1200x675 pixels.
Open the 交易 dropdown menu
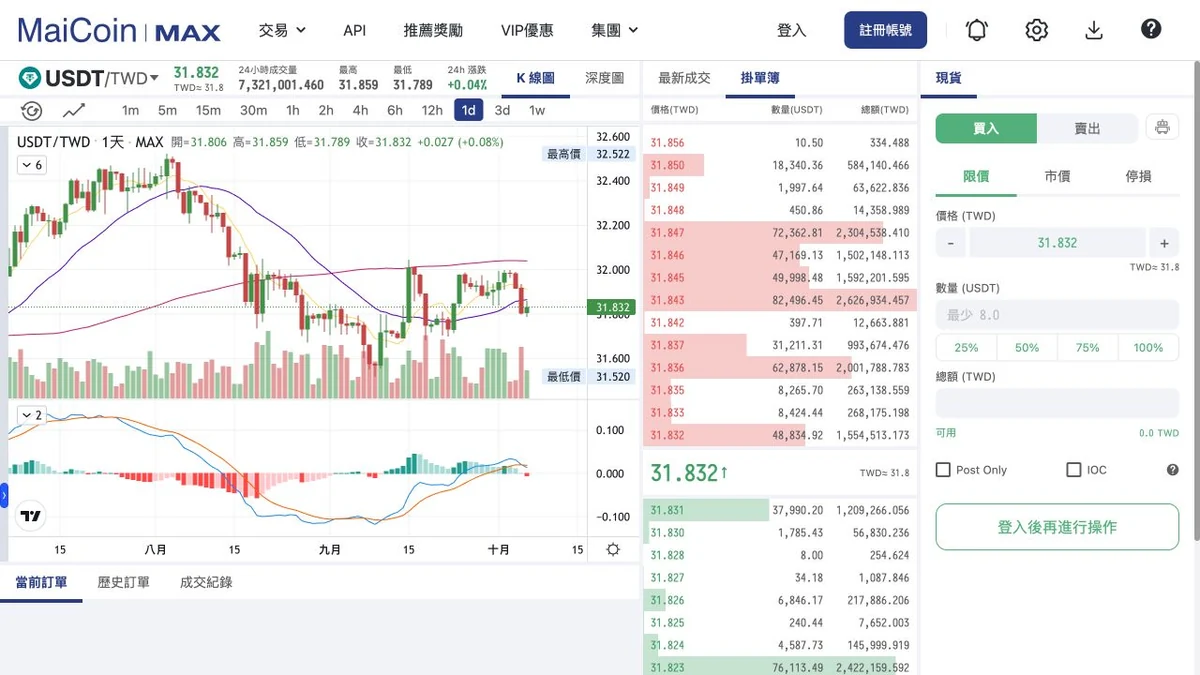tap(282, 30)
